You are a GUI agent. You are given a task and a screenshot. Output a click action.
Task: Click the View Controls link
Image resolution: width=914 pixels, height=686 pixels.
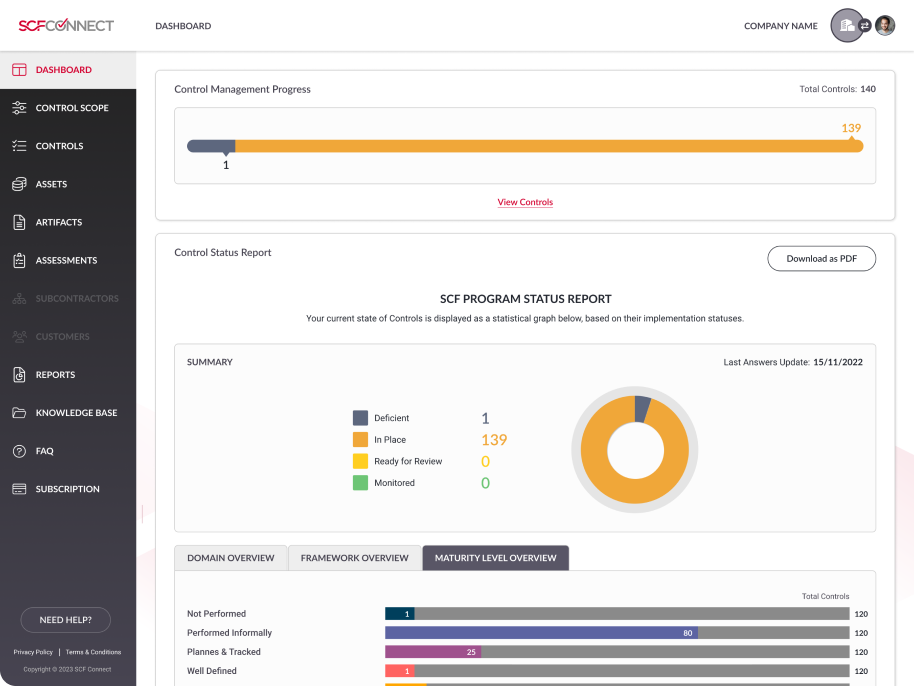[x=525, y=202]
